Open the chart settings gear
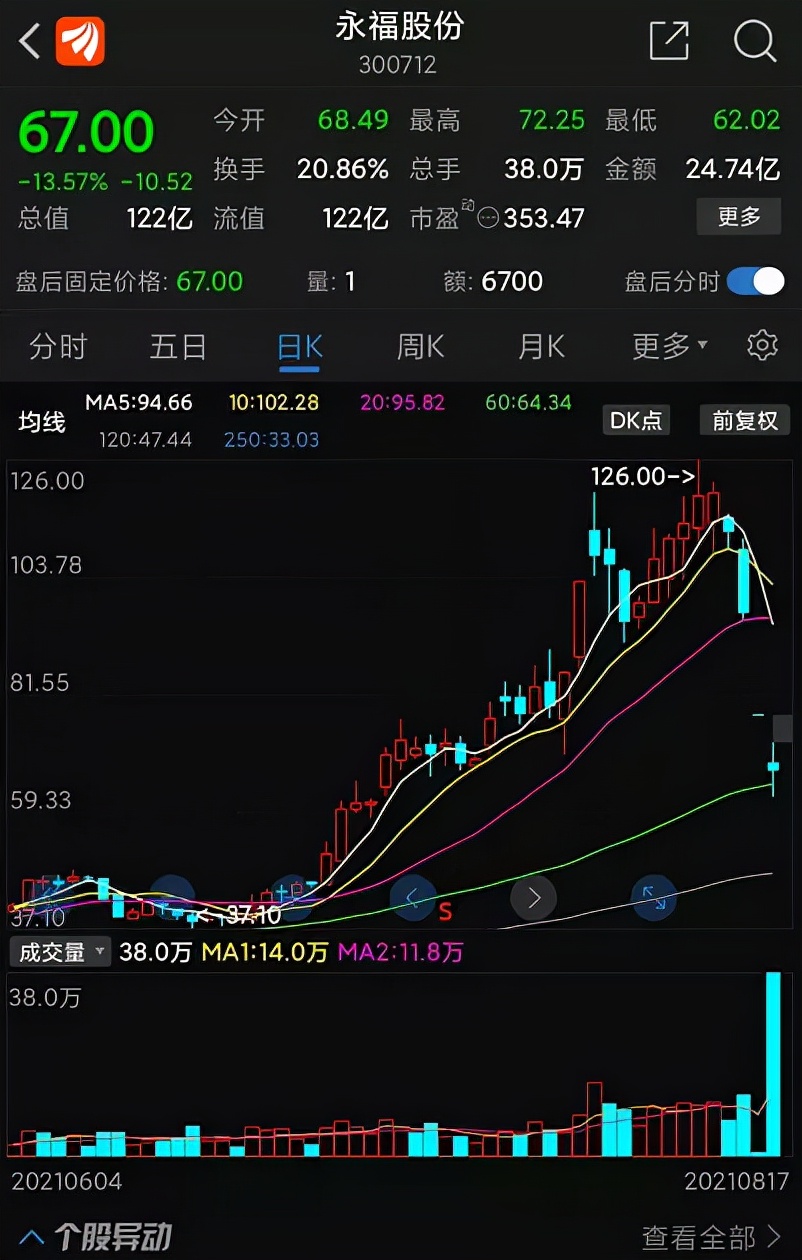Image resolution: width=802 pixels, height=1260 pixels. pyautogui.click(x=762, y=344)
